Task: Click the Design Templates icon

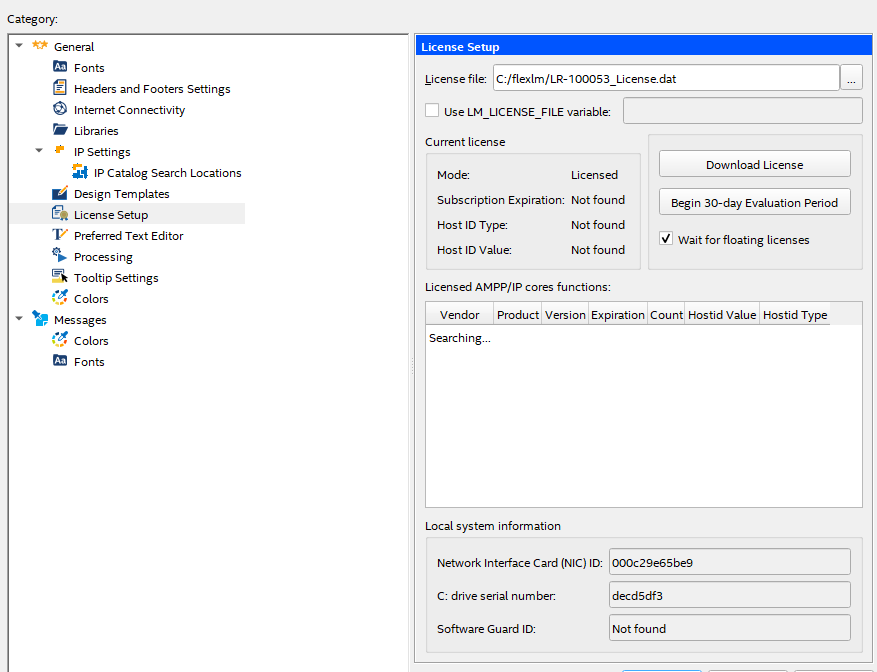Action: (60, 194)
